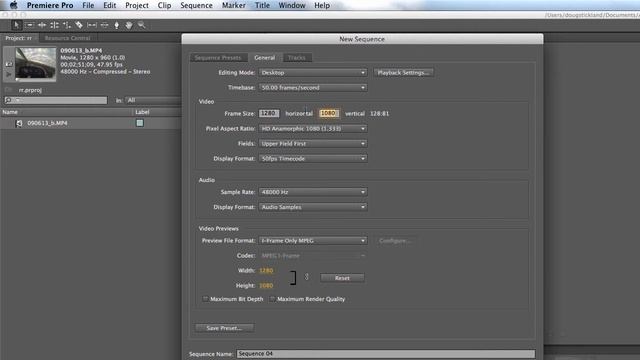Viewport: 640px width, 360px height.
Task: Switch to the General tab
Action: coord(264,58)
